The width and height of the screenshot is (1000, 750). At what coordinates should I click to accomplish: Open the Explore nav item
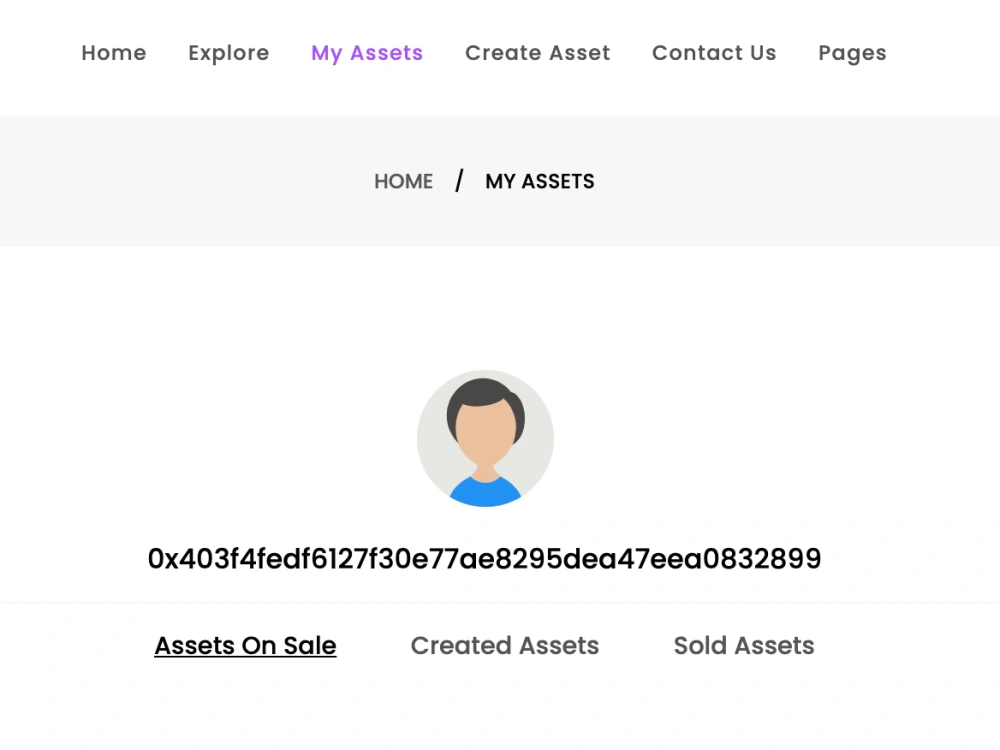click(229, 54)
